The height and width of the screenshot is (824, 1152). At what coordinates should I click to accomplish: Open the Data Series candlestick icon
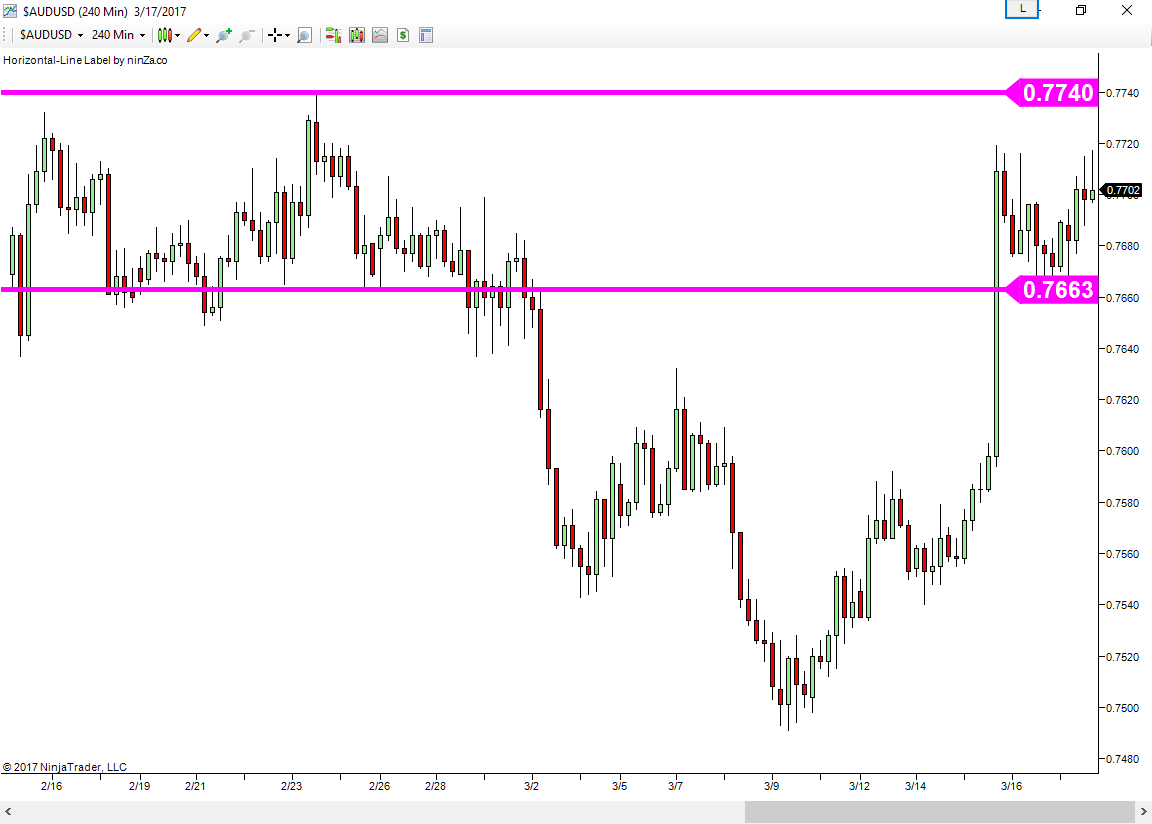pyautogui.click(x=357, y=35)
